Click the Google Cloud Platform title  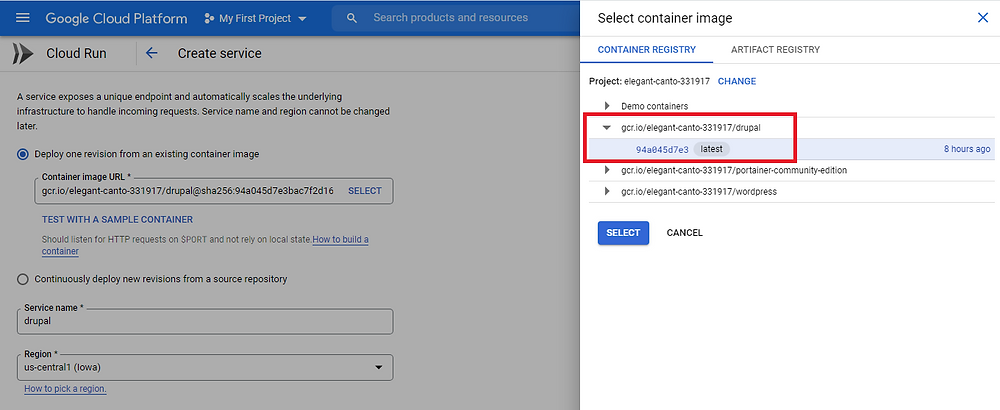tap(116, 18)
